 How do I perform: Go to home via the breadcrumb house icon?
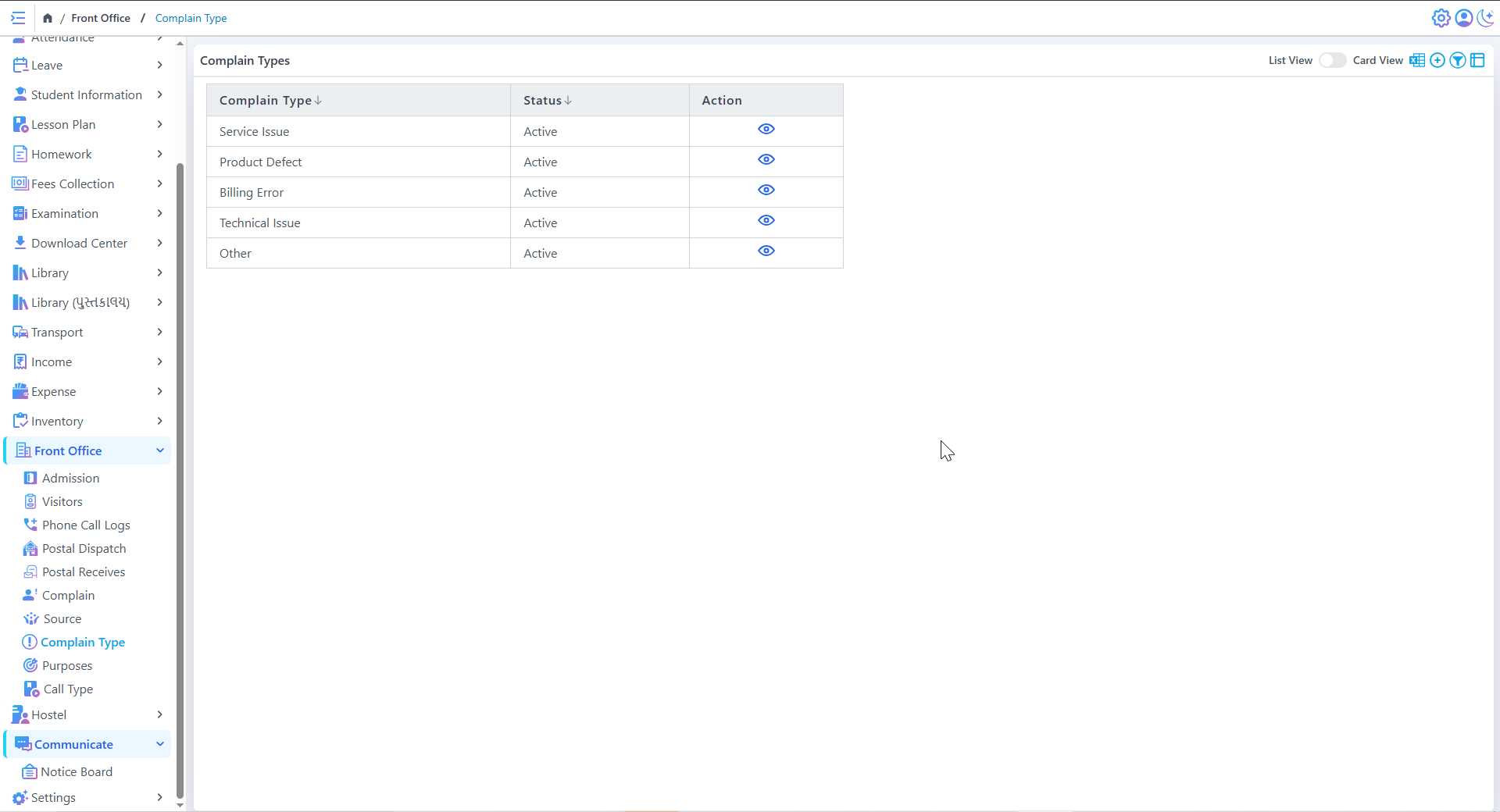click(48, 18)
